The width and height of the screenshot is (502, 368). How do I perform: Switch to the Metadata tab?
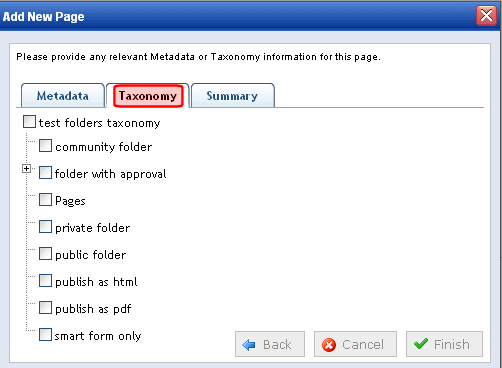click(x=63, y=96)
